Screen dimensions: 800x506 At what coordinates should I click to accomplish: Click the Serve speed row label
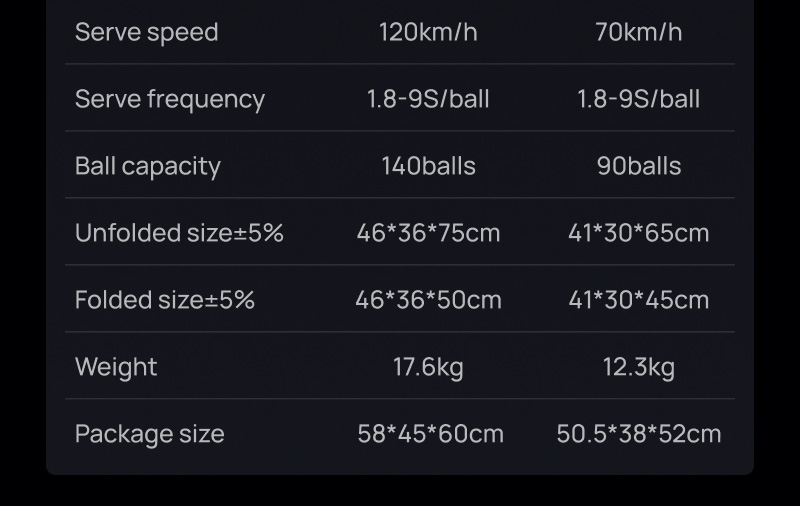point(146,32)
